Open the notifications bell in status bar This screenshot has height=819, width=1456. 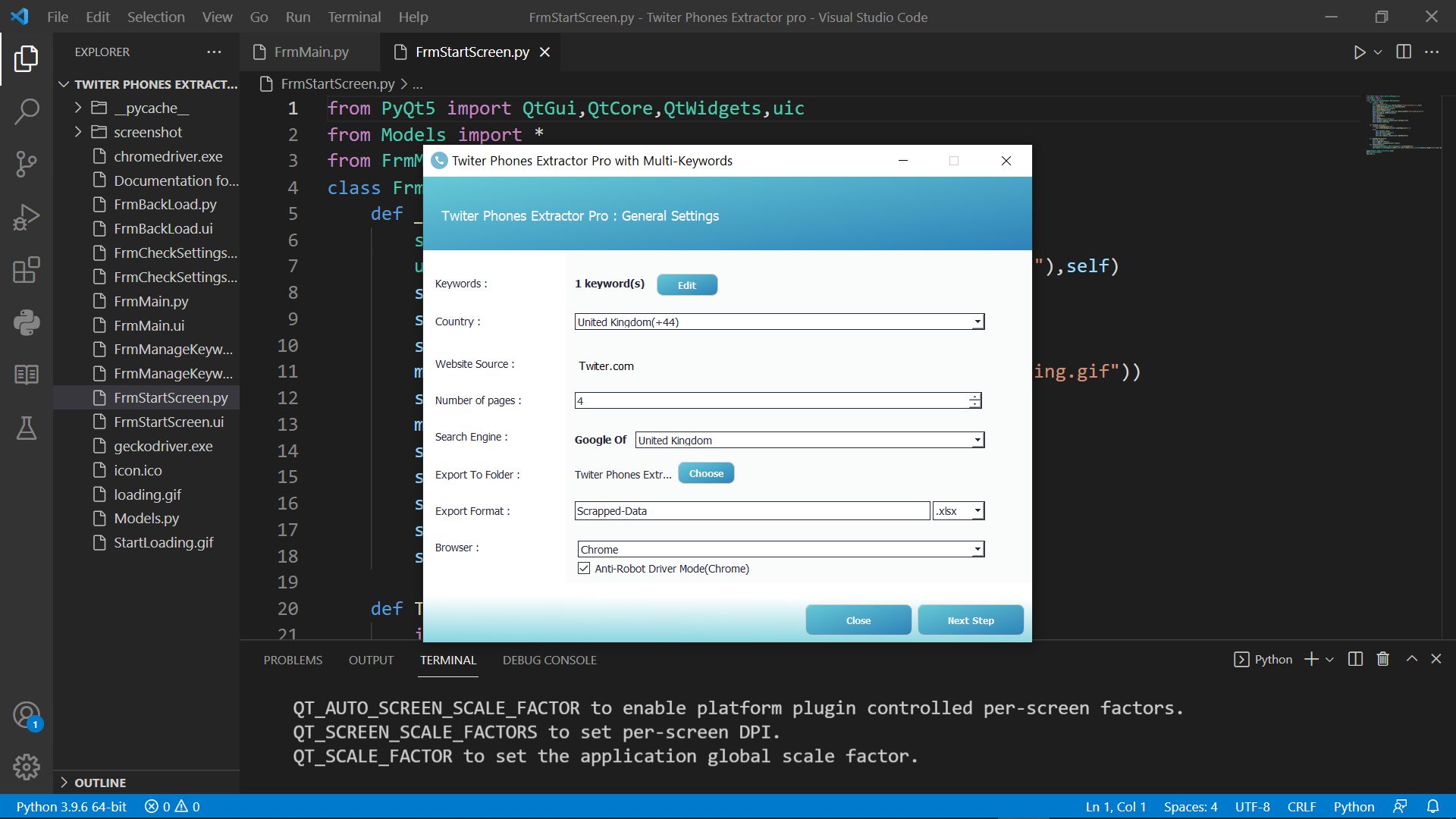click(x=1432, y=806)
